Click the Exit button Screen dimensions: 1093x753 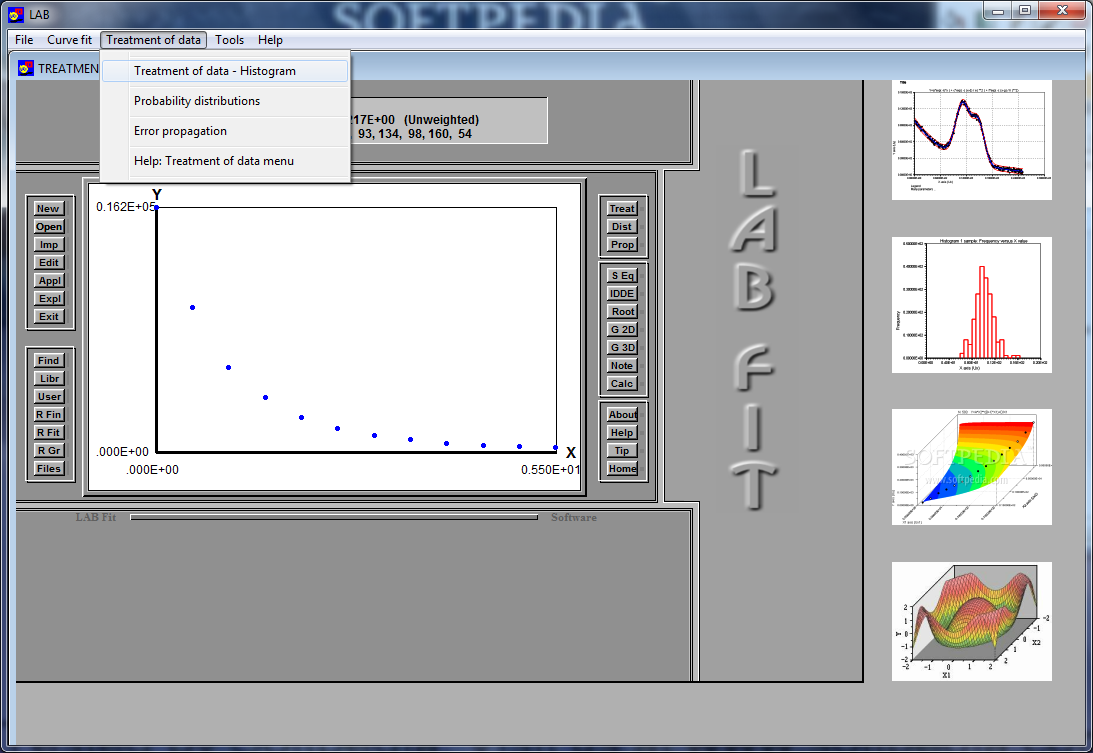coord(49,317)
